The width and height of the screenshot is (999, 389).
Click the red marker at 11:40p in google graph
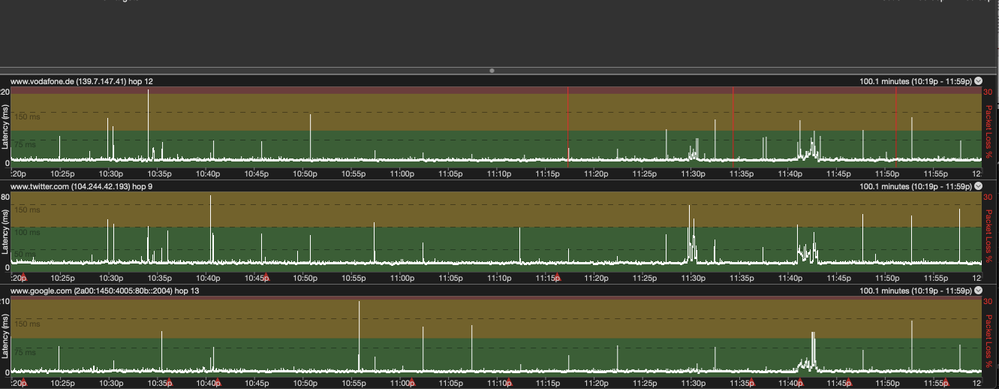pyautogui.click(x=800, y=382)
